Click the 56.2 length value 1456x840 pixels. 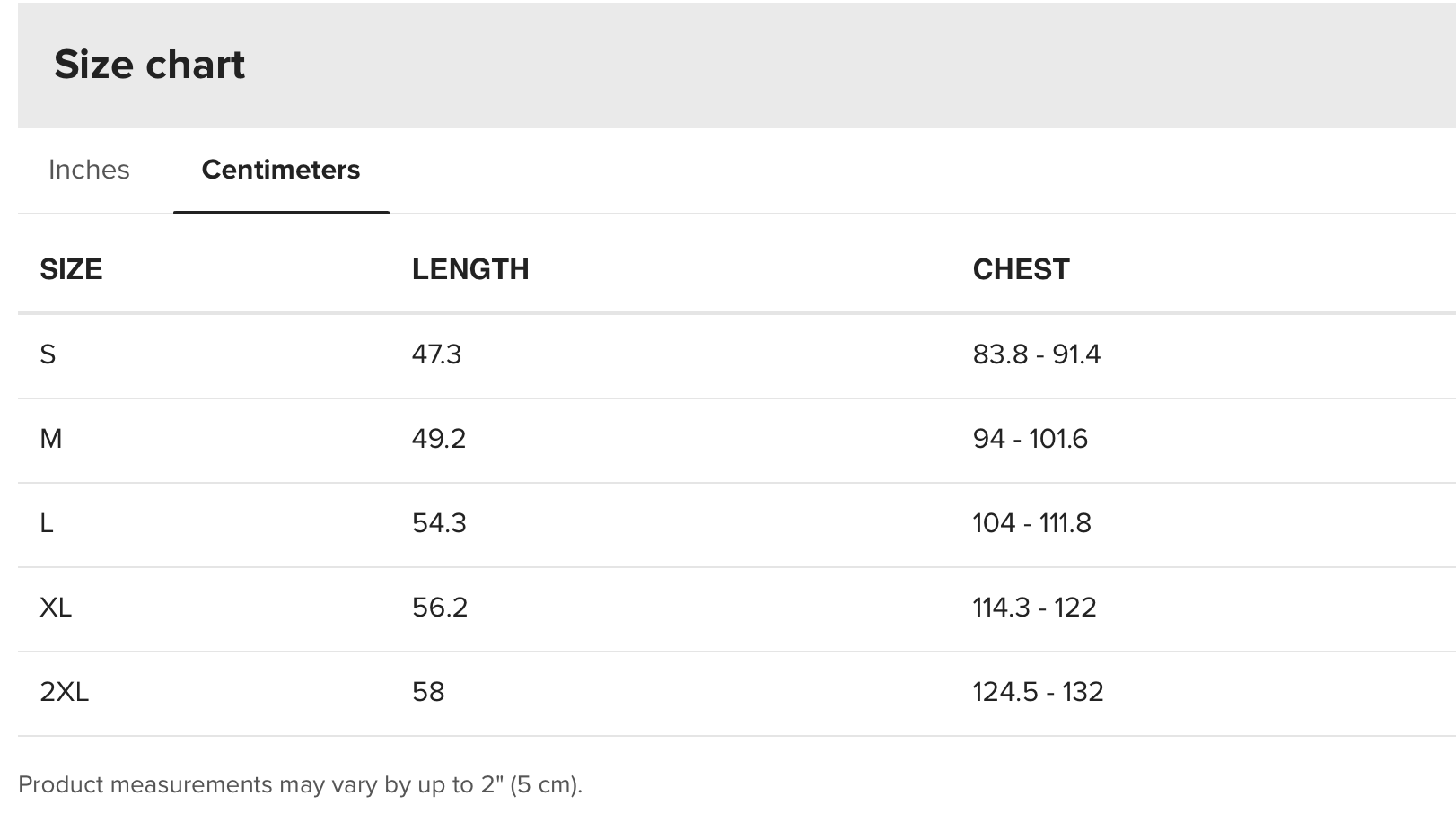pyautogui.click(x=440, y=608)
